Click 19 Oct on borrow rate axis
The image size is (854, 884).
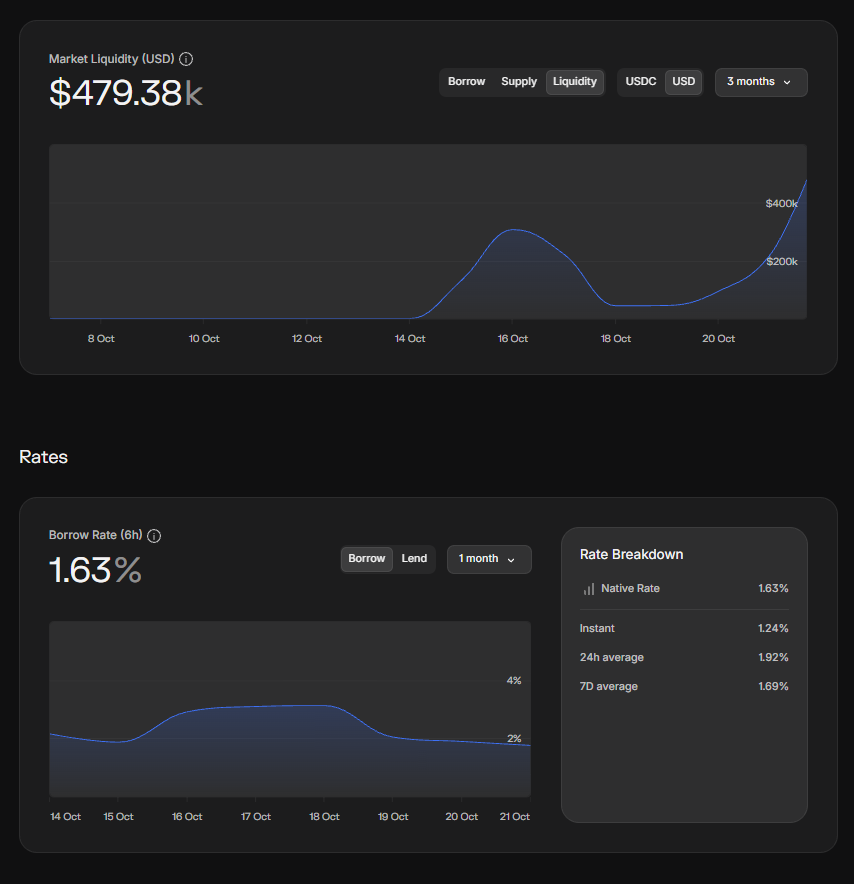(x=393, y=817)
